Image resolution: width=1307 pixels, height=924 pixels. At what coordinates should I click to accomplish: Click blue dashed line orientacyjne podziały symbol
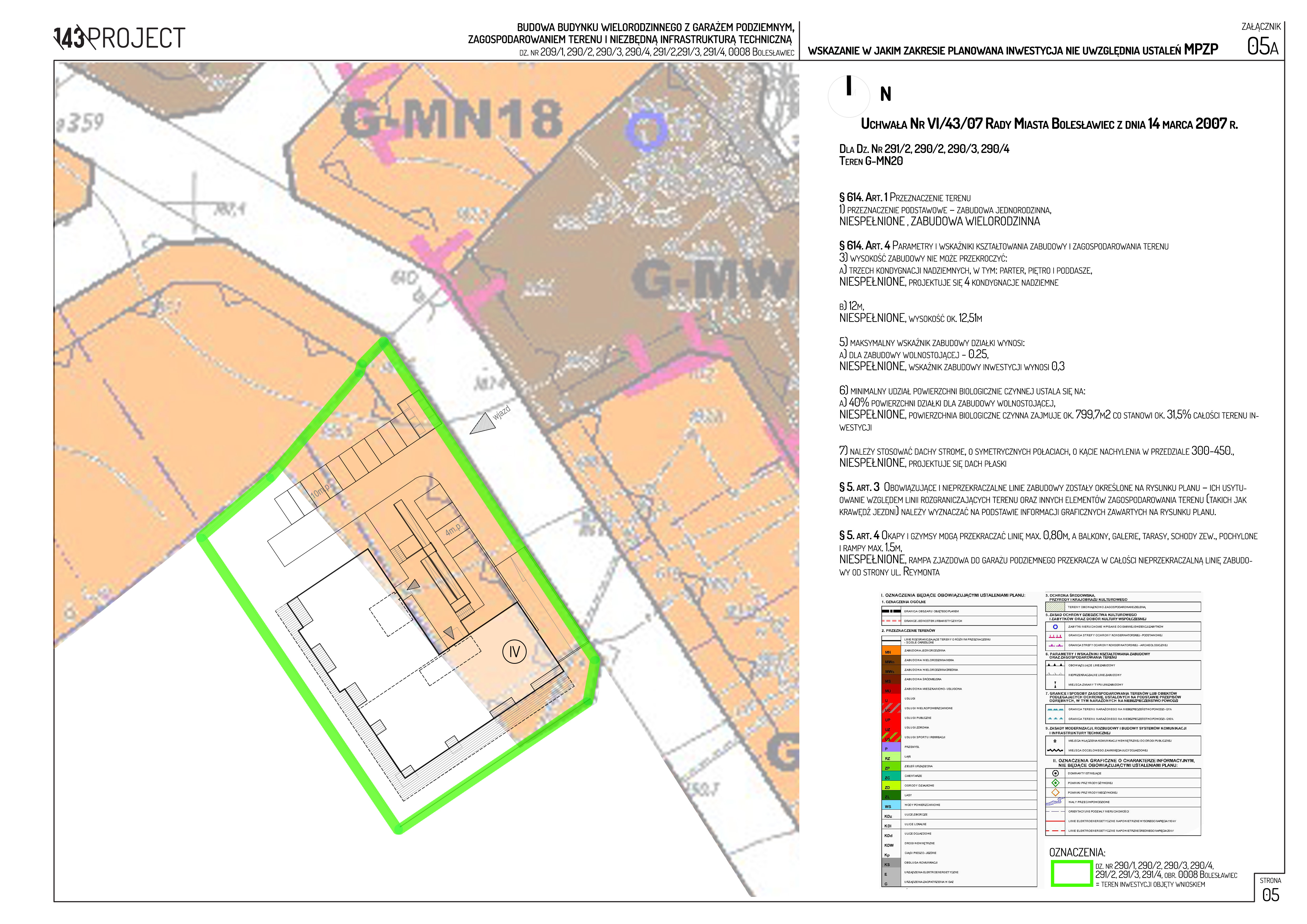[x=1055, y=811]
